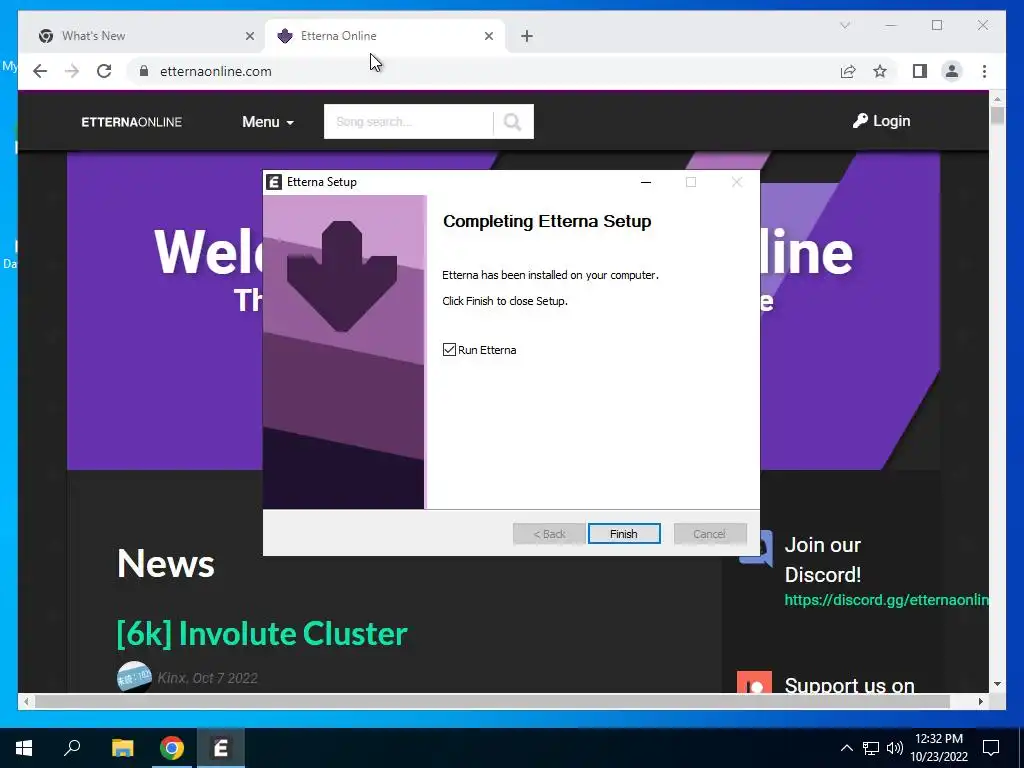This screenshot has width=1024, height=768.
Task: Click the song search magnifier button
Action: tap(513, 121)
